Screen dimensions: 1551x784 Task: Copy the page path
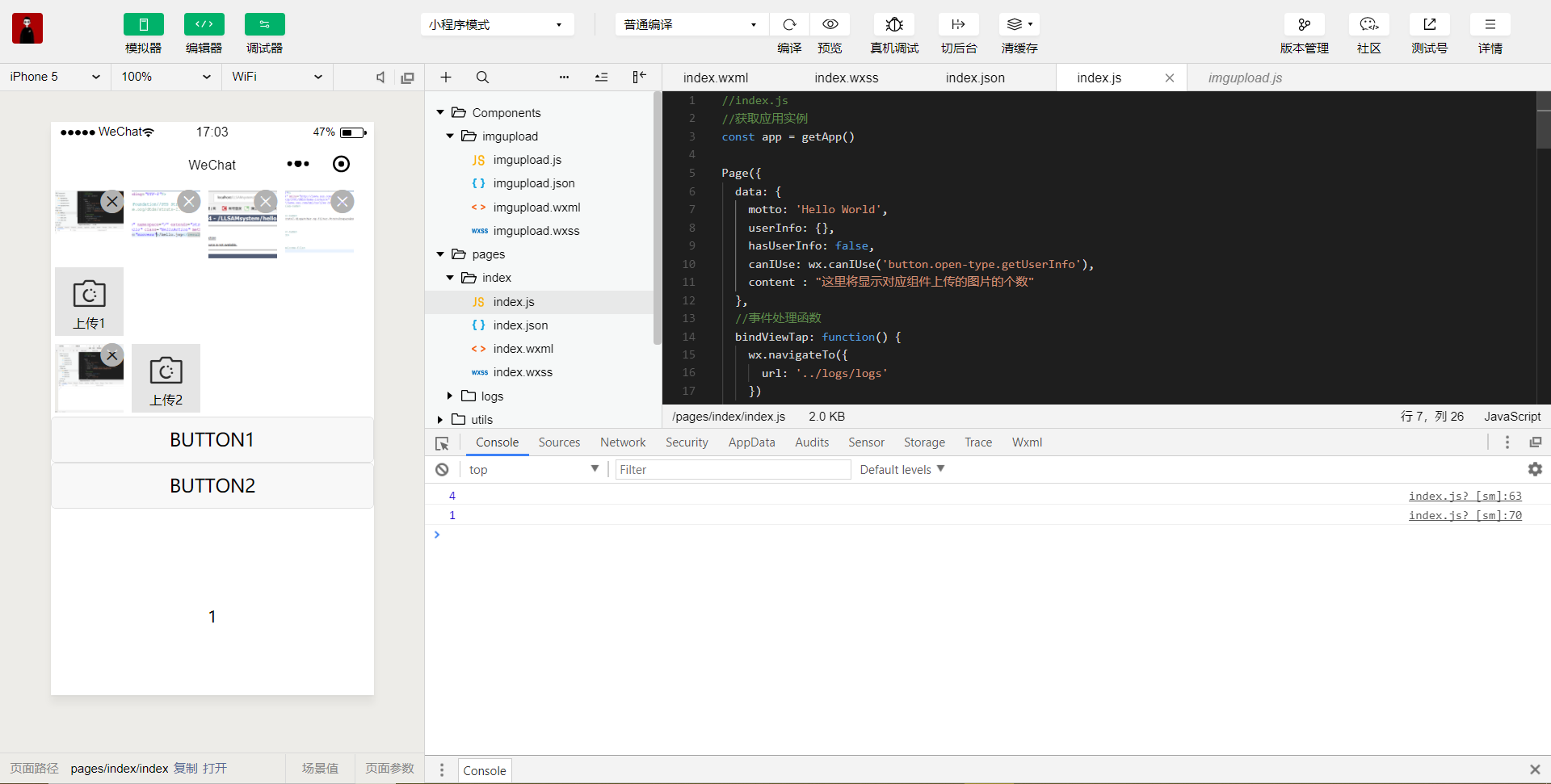pos(186,769)
